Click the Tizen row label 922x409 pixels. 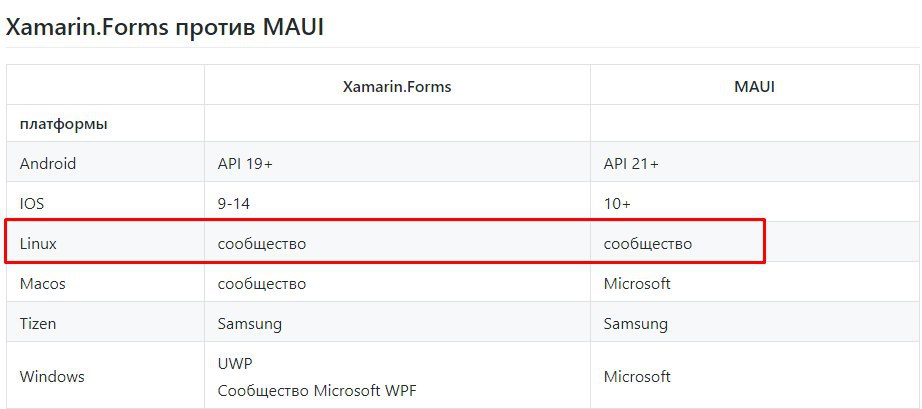(x=38, y=324)
